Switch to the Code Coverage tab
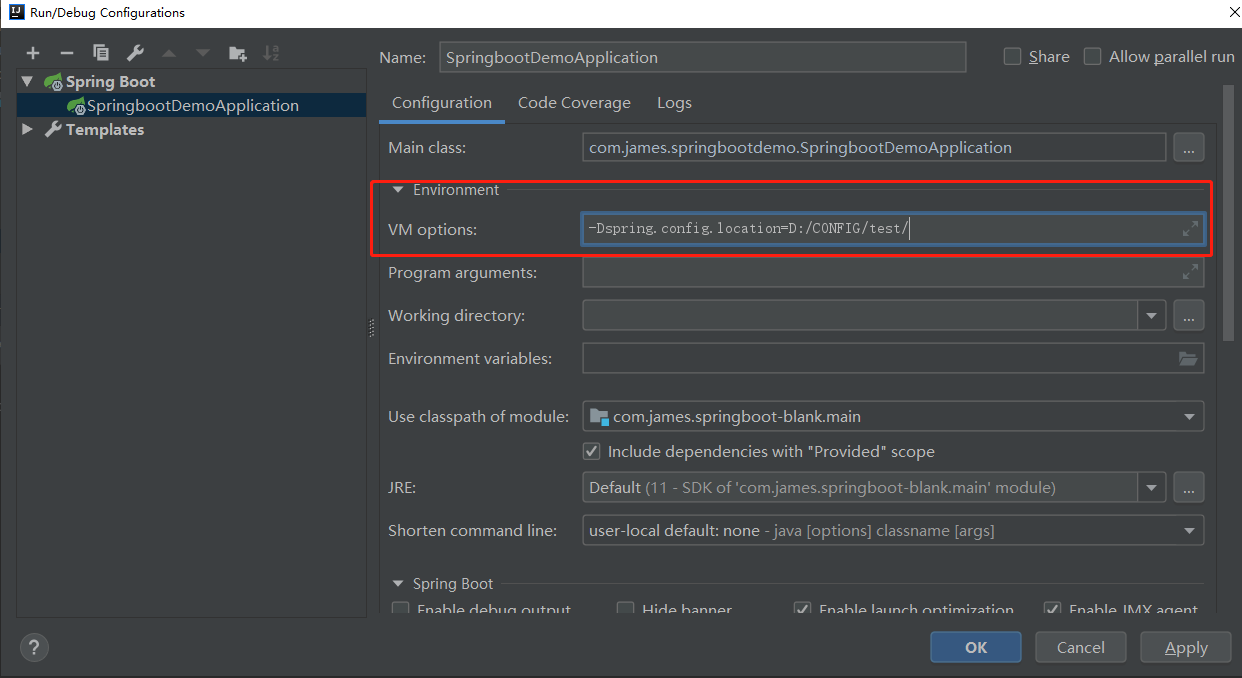The width and height of the screenshot is (1242, 678). (x=574, y=103)
